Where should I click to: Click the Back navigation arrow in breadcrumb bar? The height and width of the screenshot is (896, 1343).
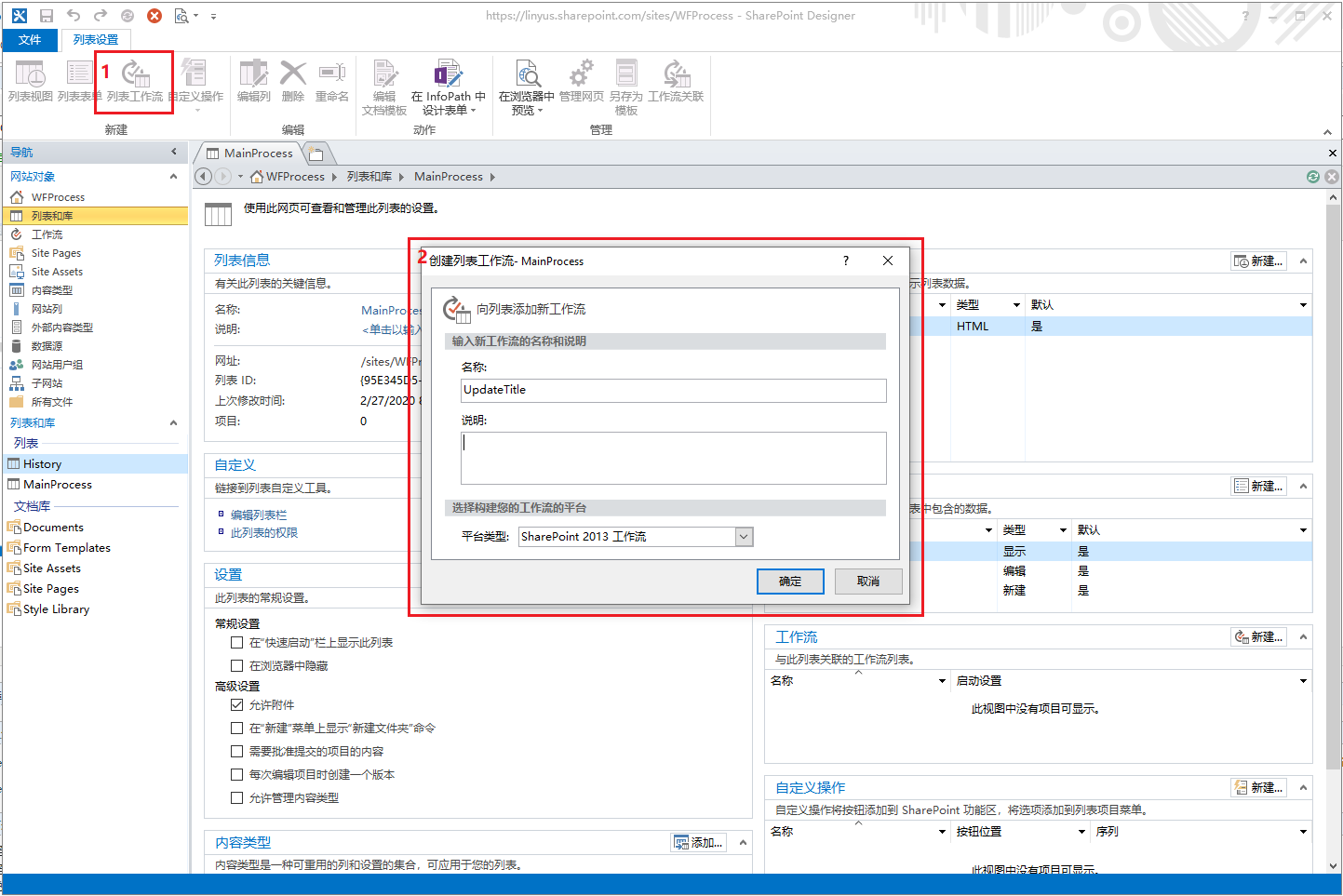point(204,177)
